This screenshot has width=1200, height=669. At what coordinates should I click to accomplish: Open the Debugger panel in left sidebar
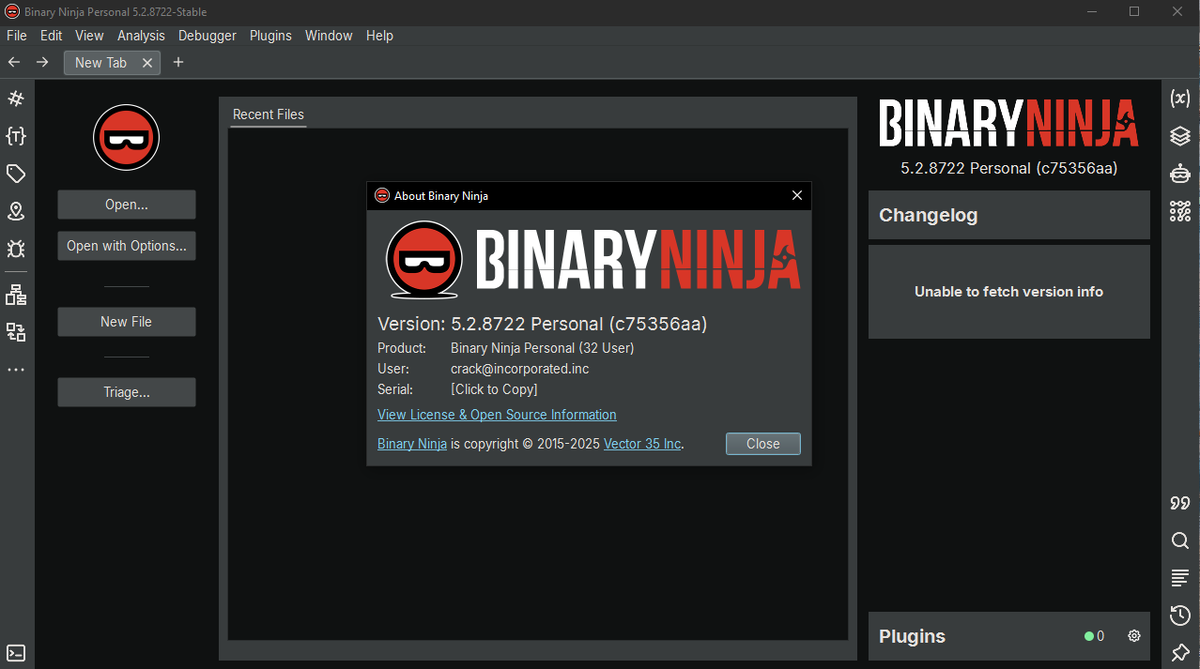[15, 249]
